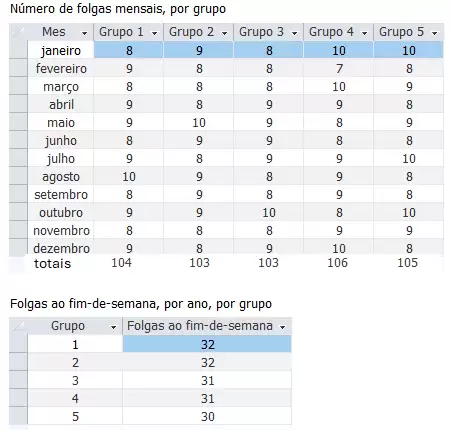Click the agosto Grupo 1 cell

pyautogui.click(x=129, y=176)
